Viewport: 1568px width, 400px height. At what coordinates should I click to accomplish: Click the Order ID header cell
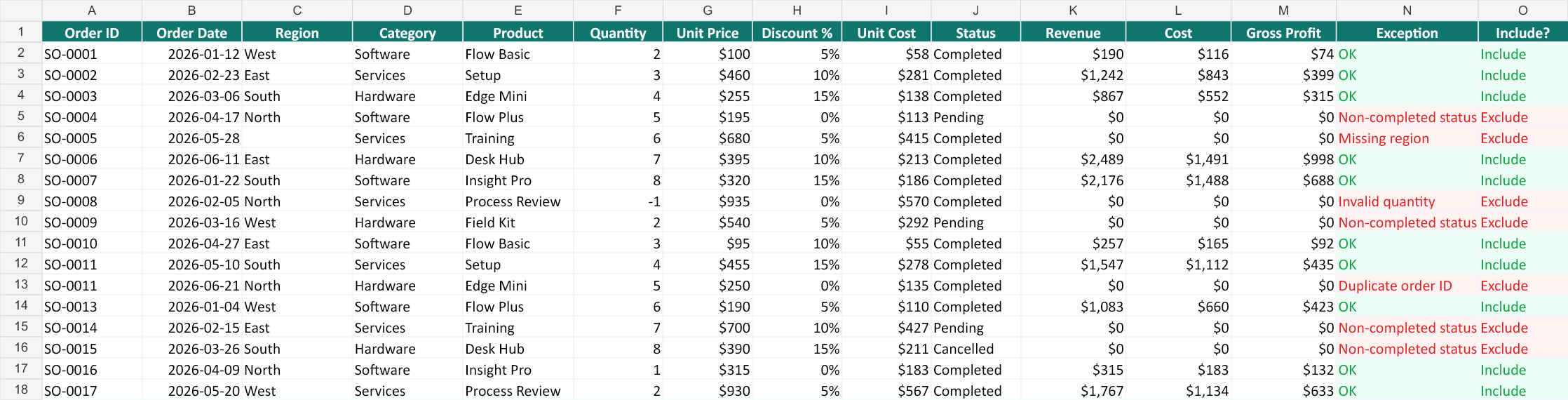[x=92, y=32]
